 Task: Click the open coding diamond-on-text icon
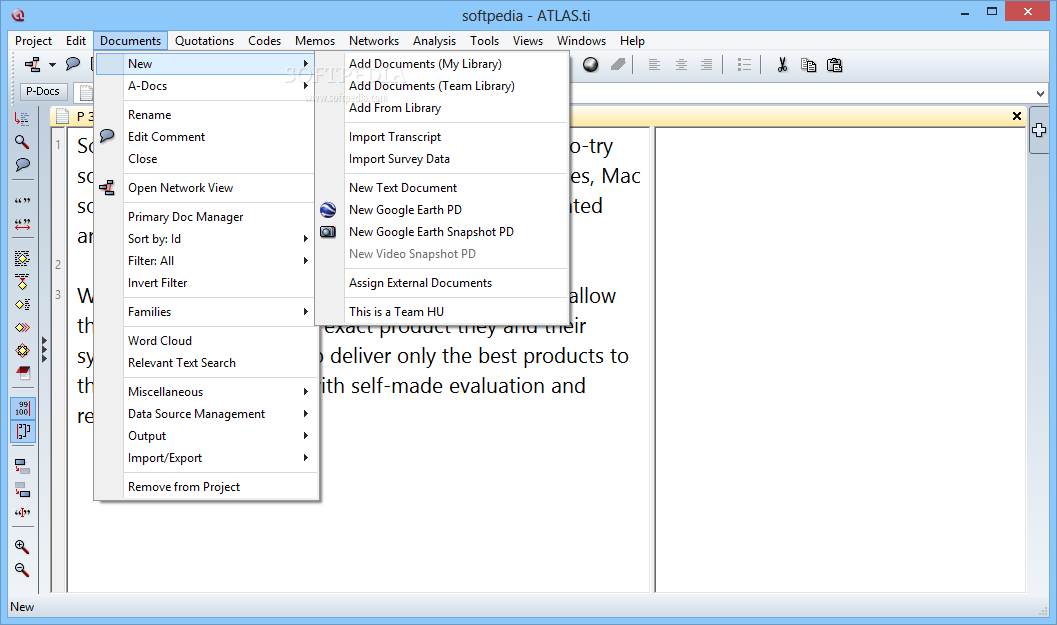tap(22, 258)
